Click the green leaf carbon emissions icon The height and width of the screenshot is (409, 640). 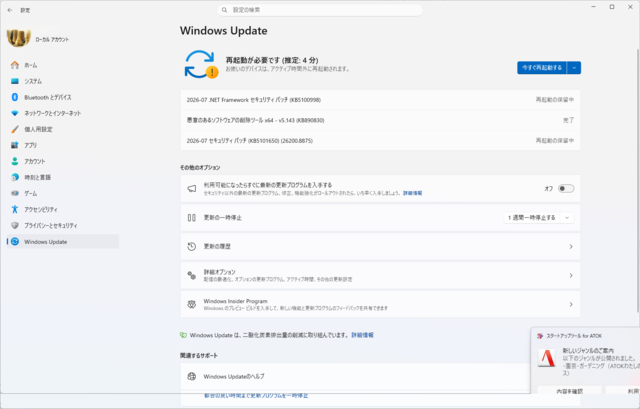[184, 335]
